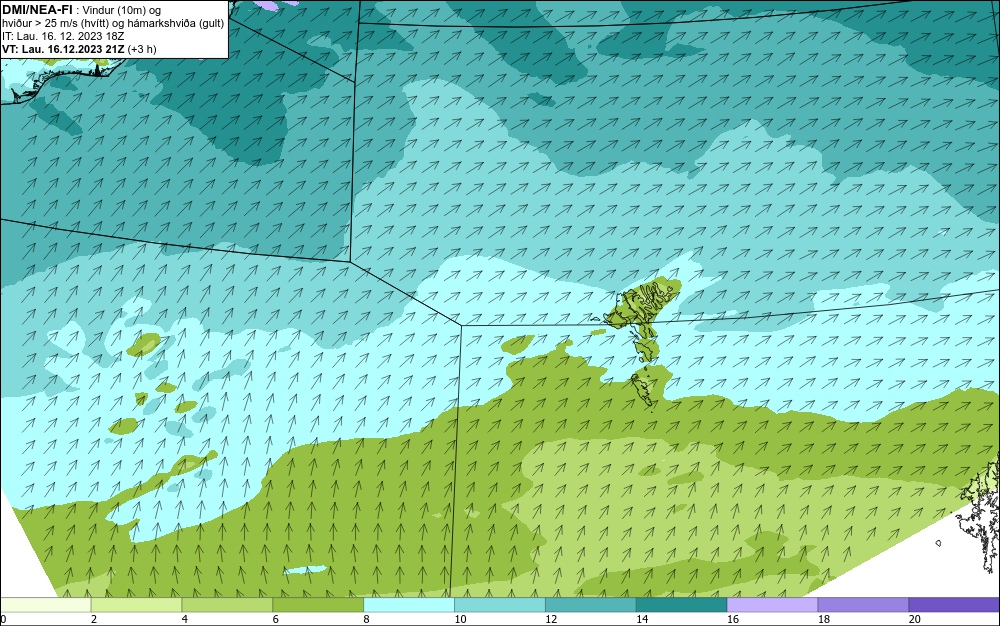This screenshot has width=1000, height=626.
Task: Click the 4–6 m/s green legend swatch
Action: pos(227,605)
